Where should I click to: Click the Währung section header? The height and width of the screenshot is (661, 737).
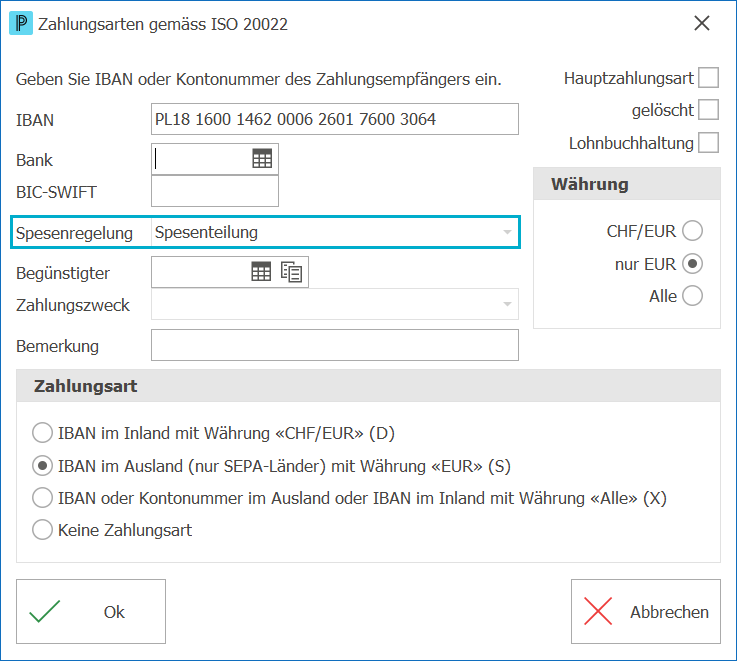[x=627, y=184]
